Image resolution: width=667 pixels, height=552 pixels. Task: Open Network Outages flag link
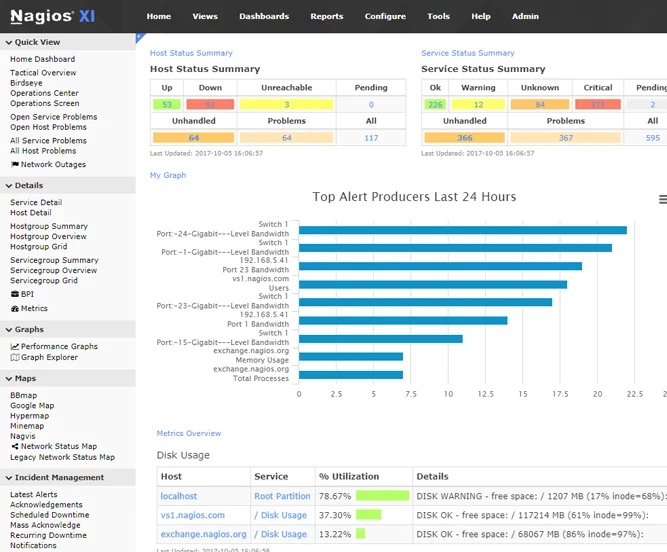click(x=48, y=164)
